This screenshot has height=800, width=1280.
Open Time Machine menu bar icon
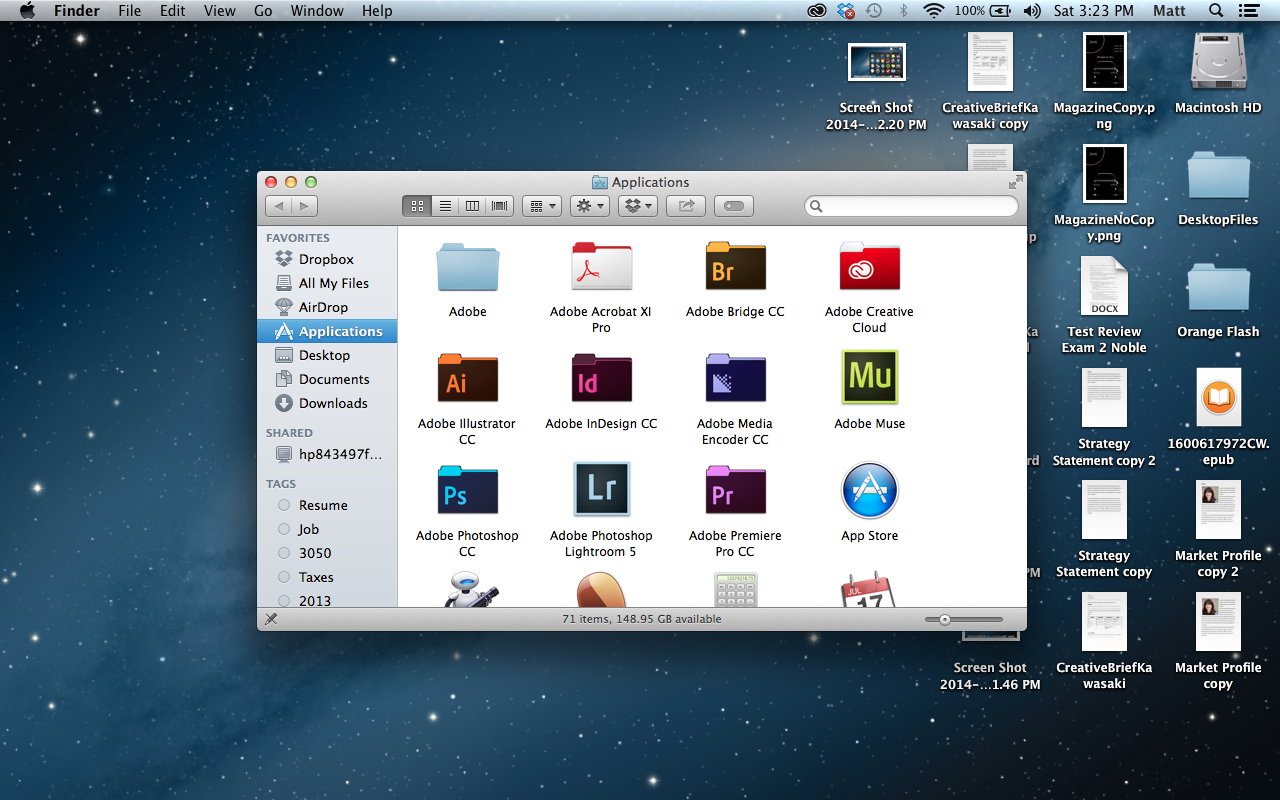point(874,11)
